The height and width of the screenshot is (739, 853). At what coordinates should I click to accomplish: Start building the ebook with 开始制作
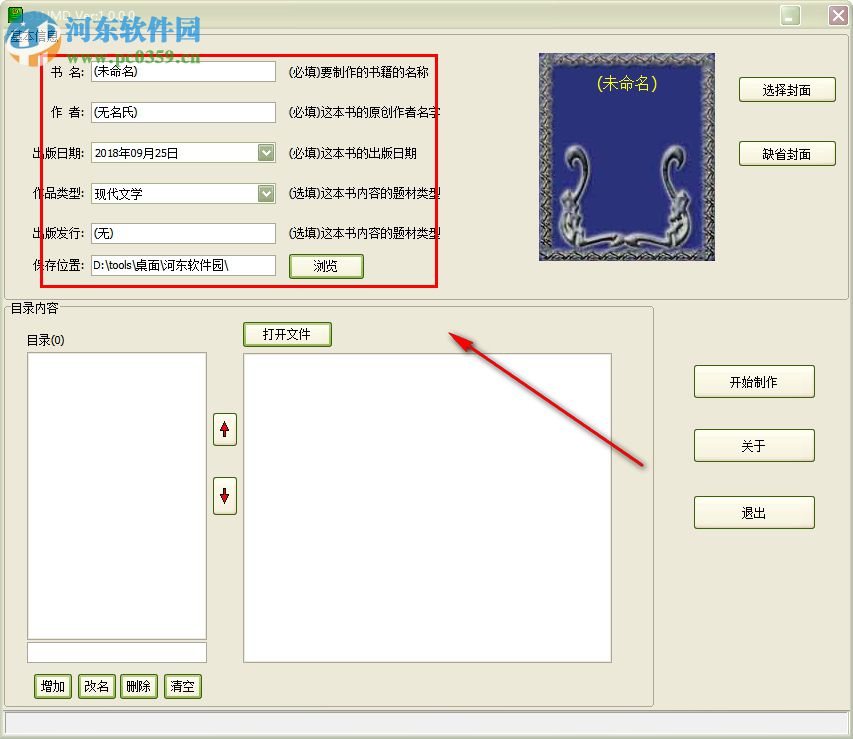pos(754,381)
